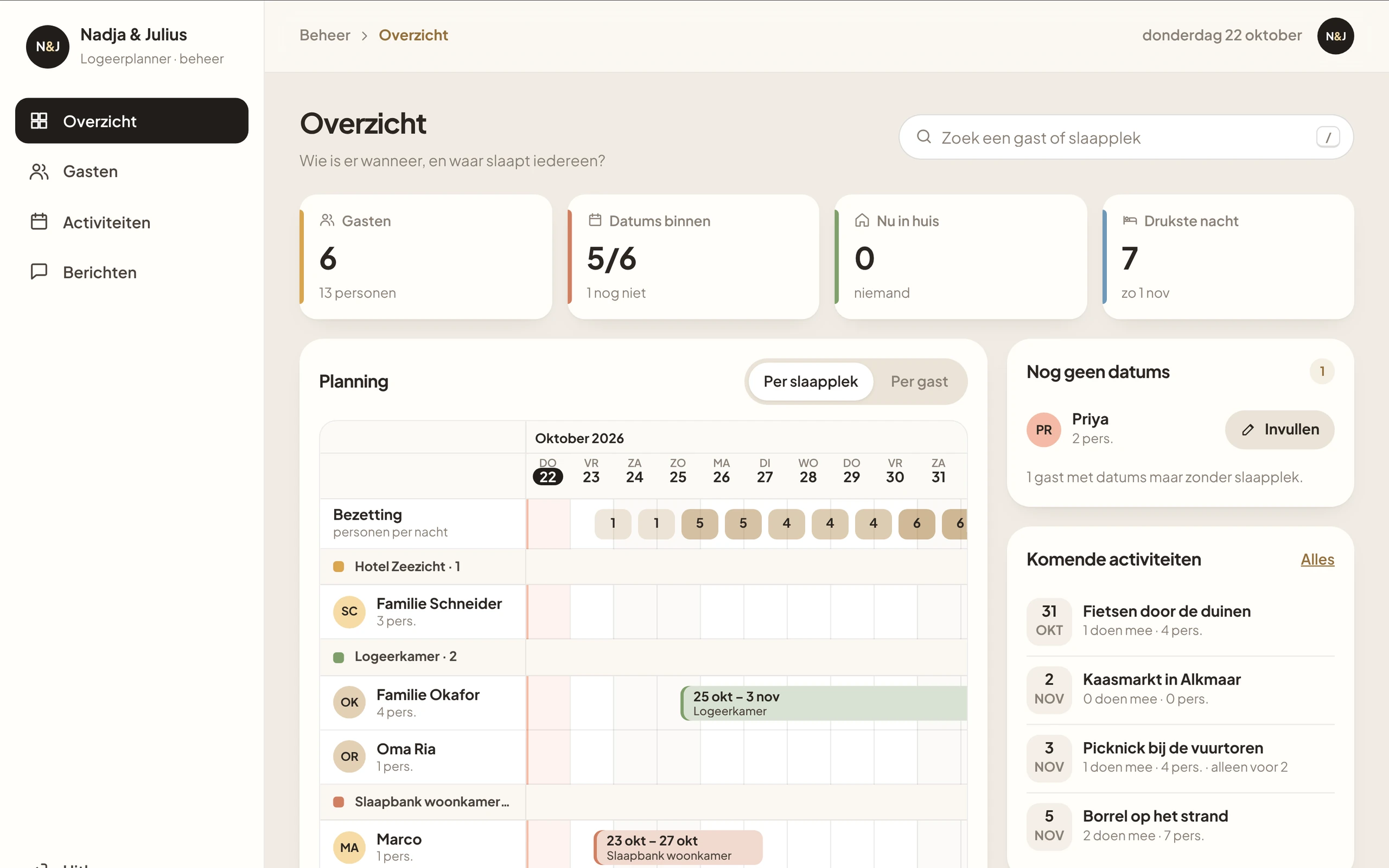Viewport: 1389px width, 868px height.
Task: Click the 3 NOV date tile
Action: pyautogui.click(x=1049, y=758)
